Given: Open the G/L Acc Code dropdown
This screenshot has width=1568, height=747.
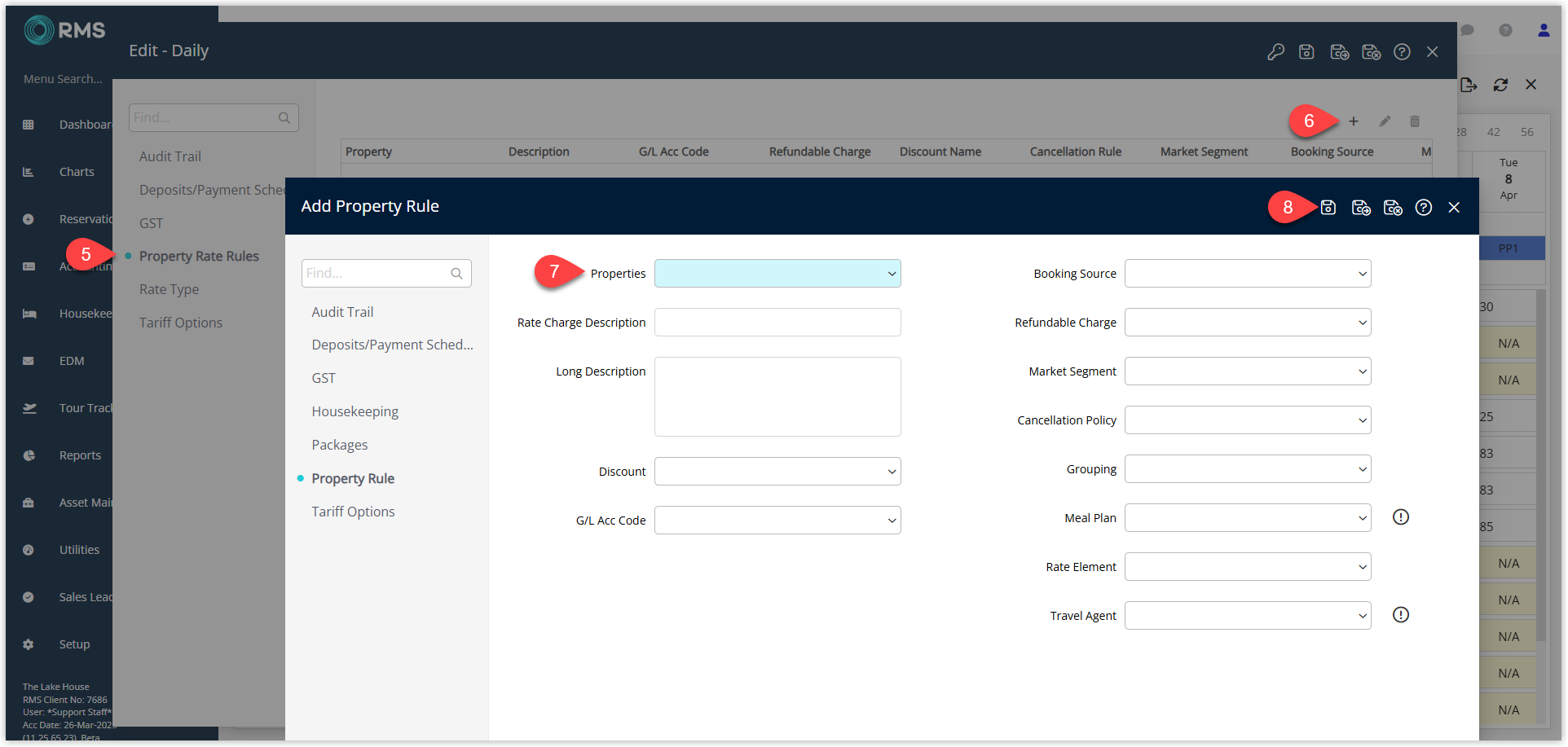Looking at the screenshot, I should click(x=777, y=521).
